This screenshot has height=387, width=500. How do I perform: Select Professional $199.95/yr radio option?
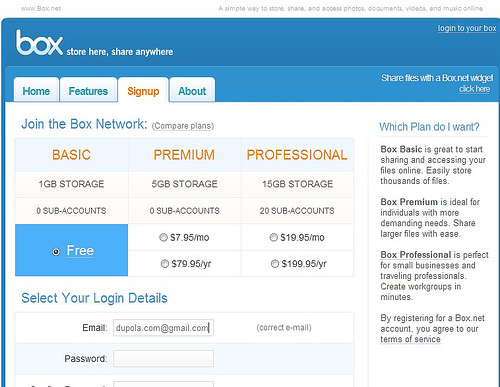click(275, 264)
